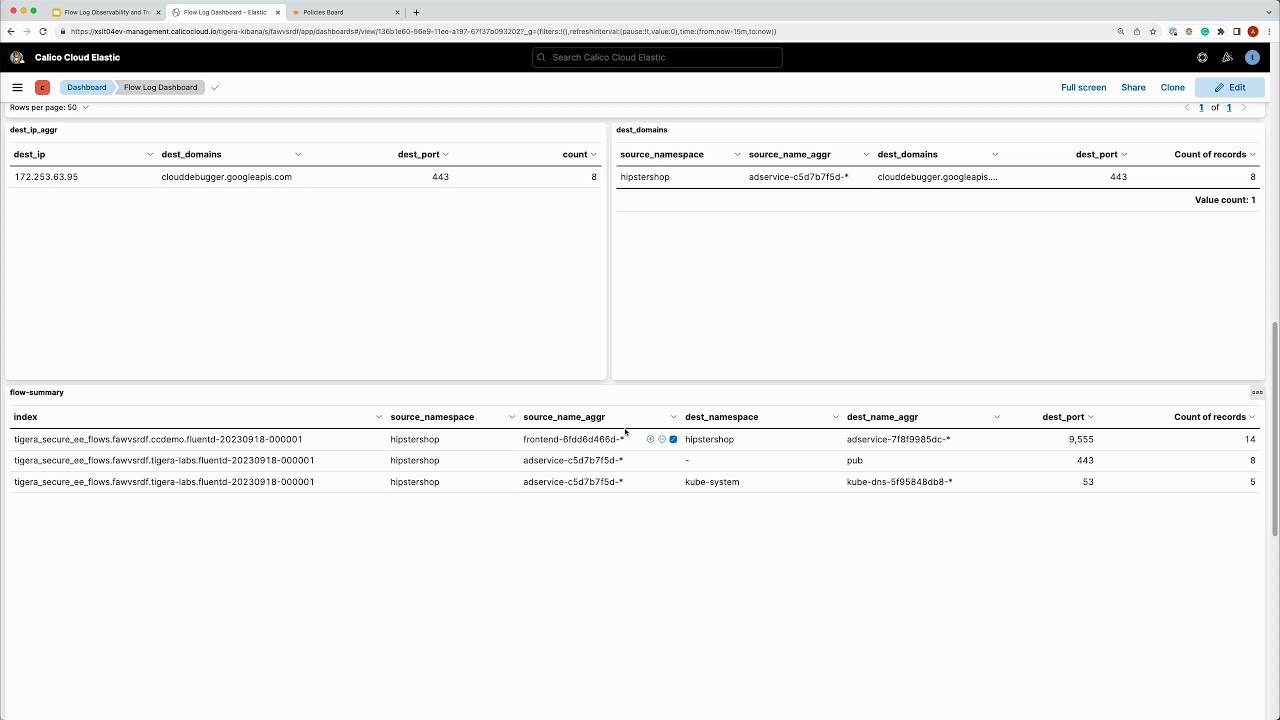This screenshot has height=720, width=1280.
Task: Click the Calico Cloud Elastic logo
Action: click(x=17, y=57)
